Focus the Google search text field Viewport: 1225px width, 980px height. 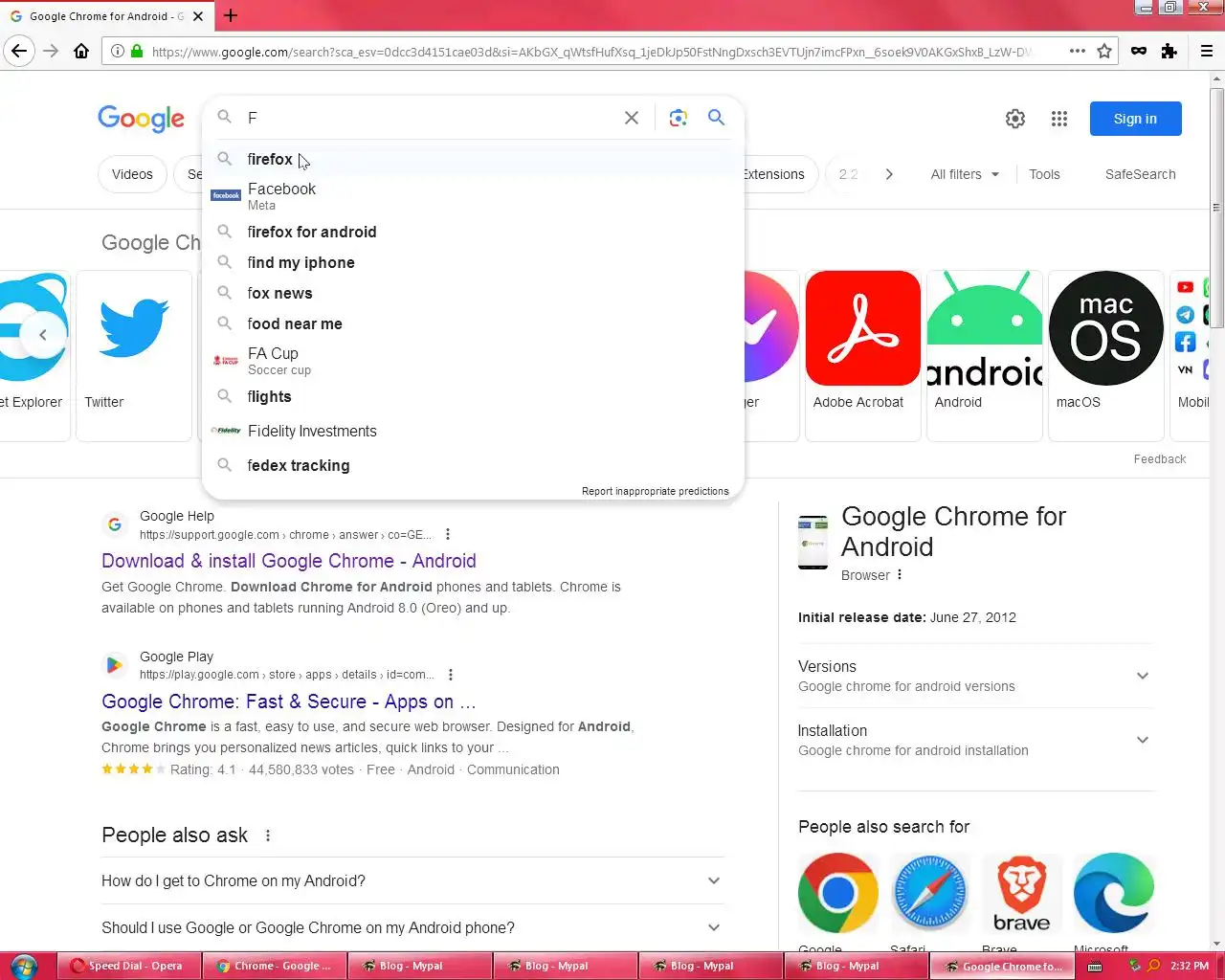click(431, 118)
